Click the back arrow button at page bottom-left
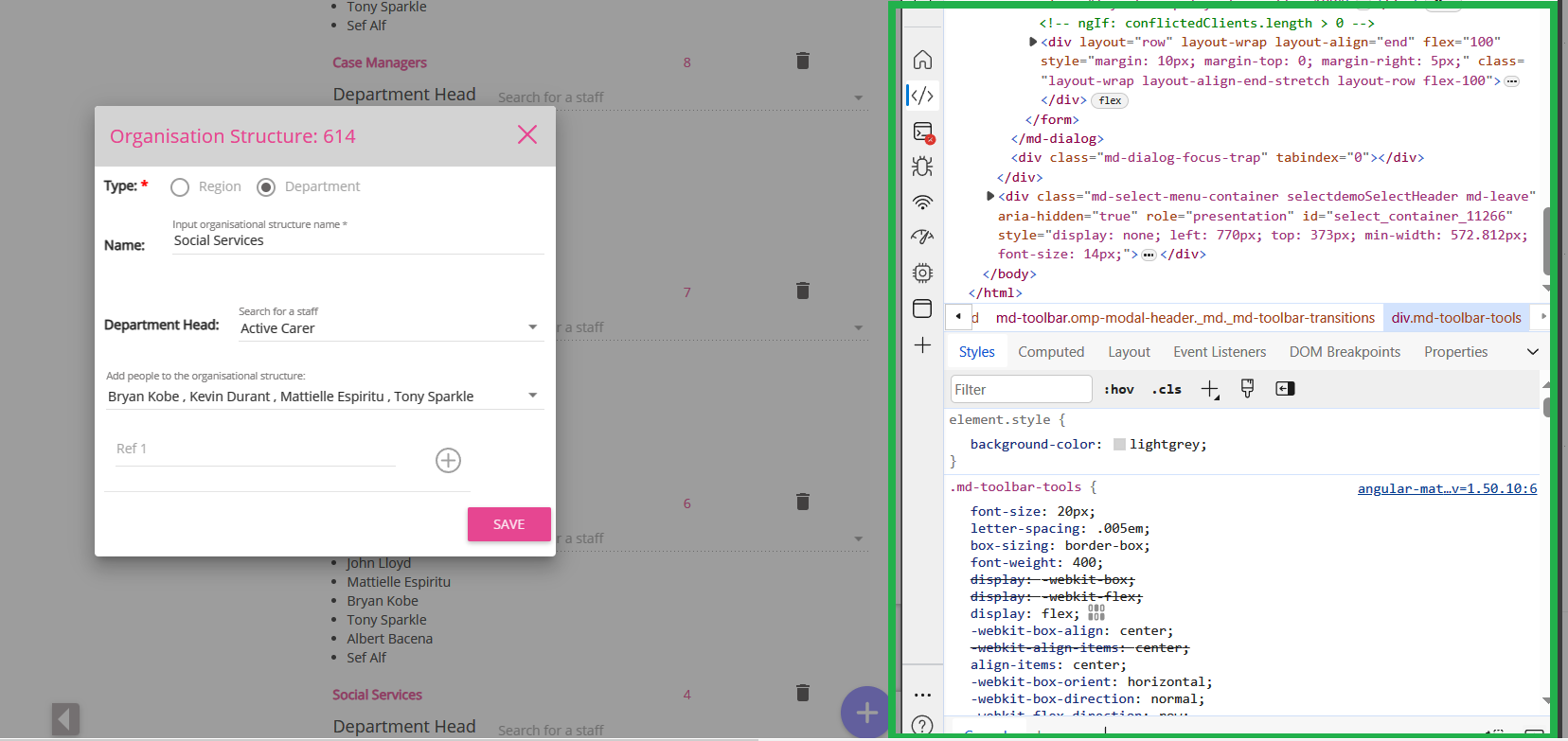 [x=65, y=719]
